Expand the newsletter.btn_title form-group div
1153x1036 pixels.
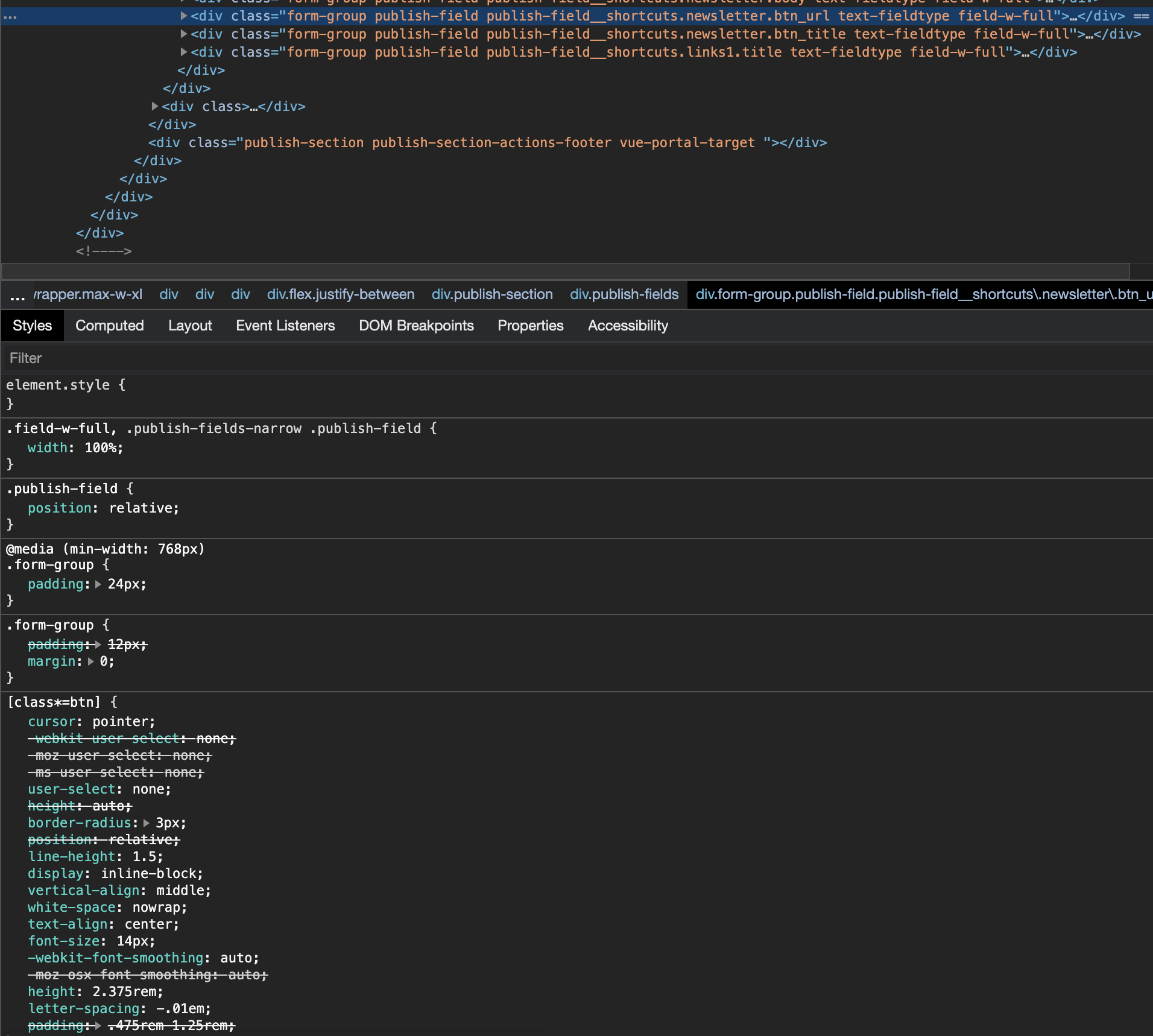pyautogui.click(x=184, y=34)
